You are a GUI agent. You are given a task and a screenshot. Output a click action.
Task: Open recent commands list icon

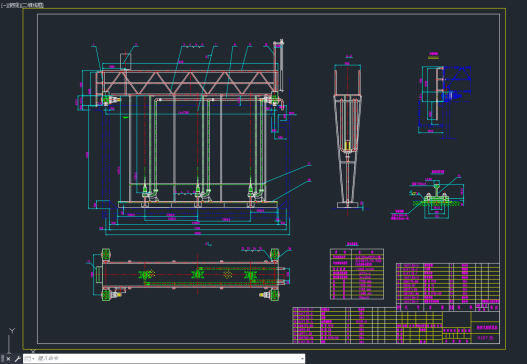[x=29, y=359]
